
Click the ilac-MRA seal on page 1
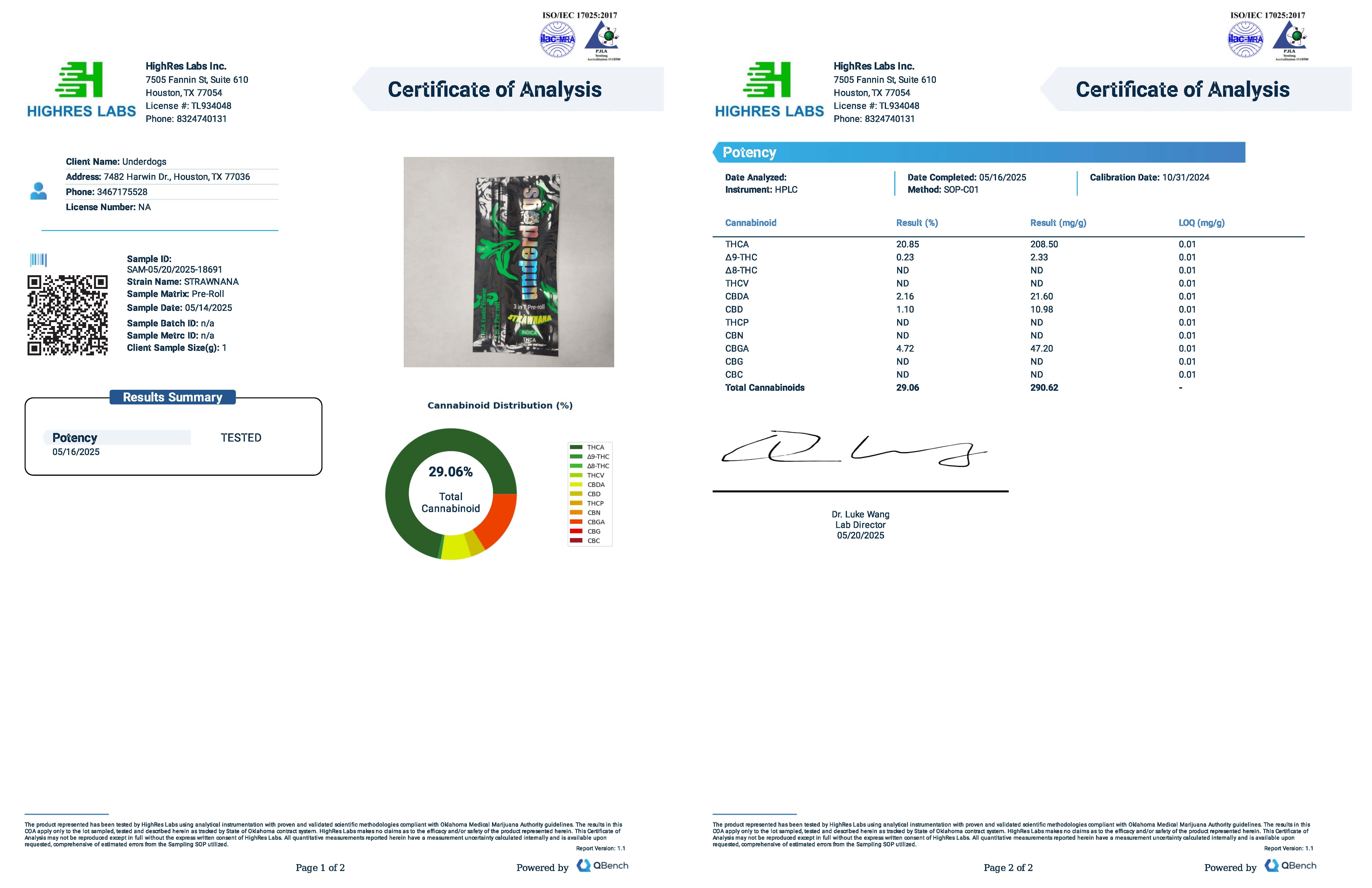(558, 39)
